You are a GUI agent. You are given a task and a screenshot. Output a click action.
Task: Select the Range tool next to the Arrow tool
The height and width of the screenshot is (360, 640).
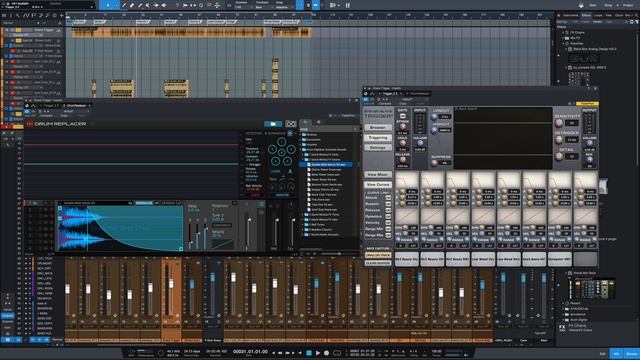click(116, 5)
